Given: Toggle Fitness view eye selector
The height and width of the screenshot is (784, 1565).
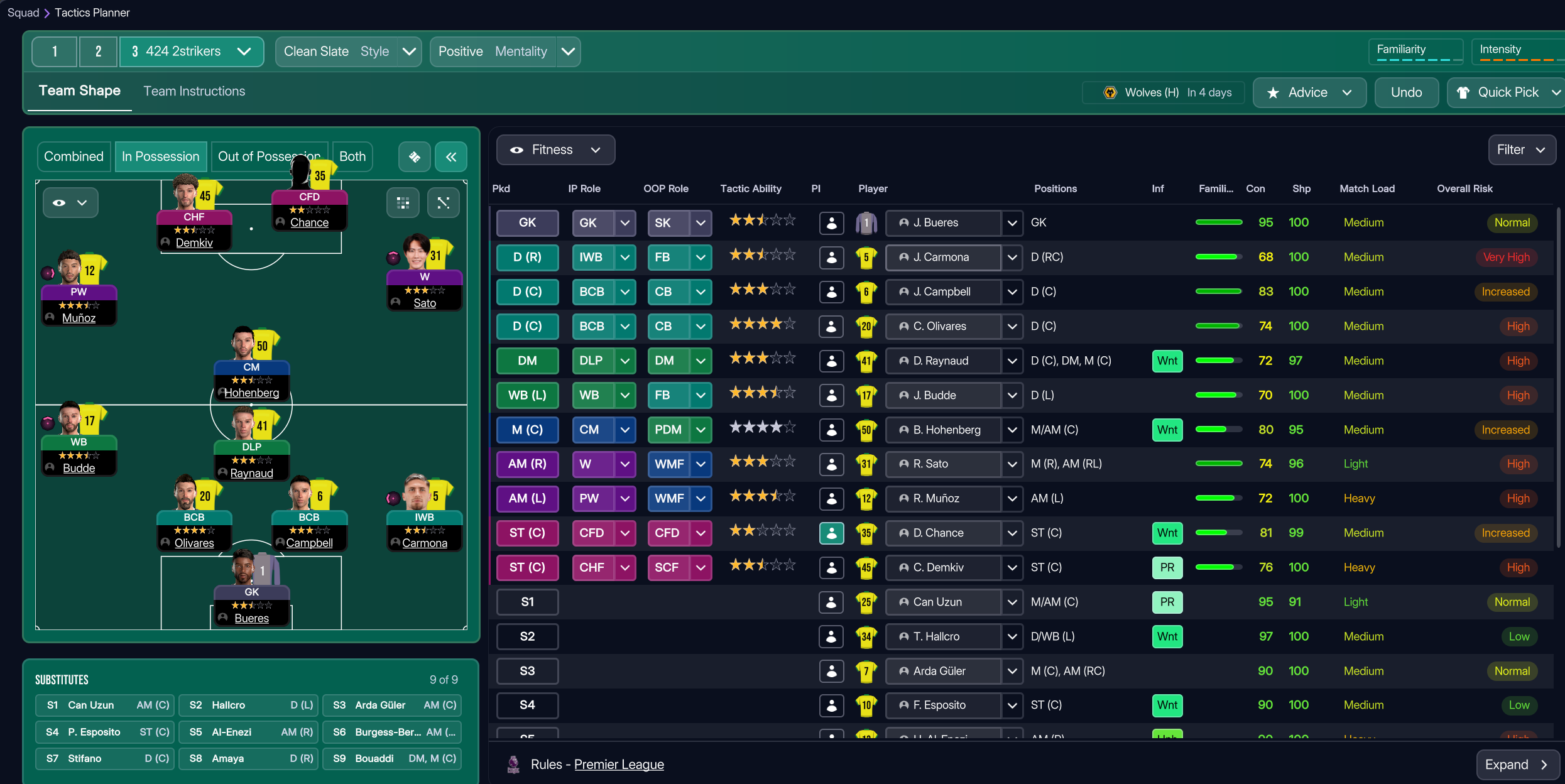Looking at the screenshot, I should coord(555,150).
